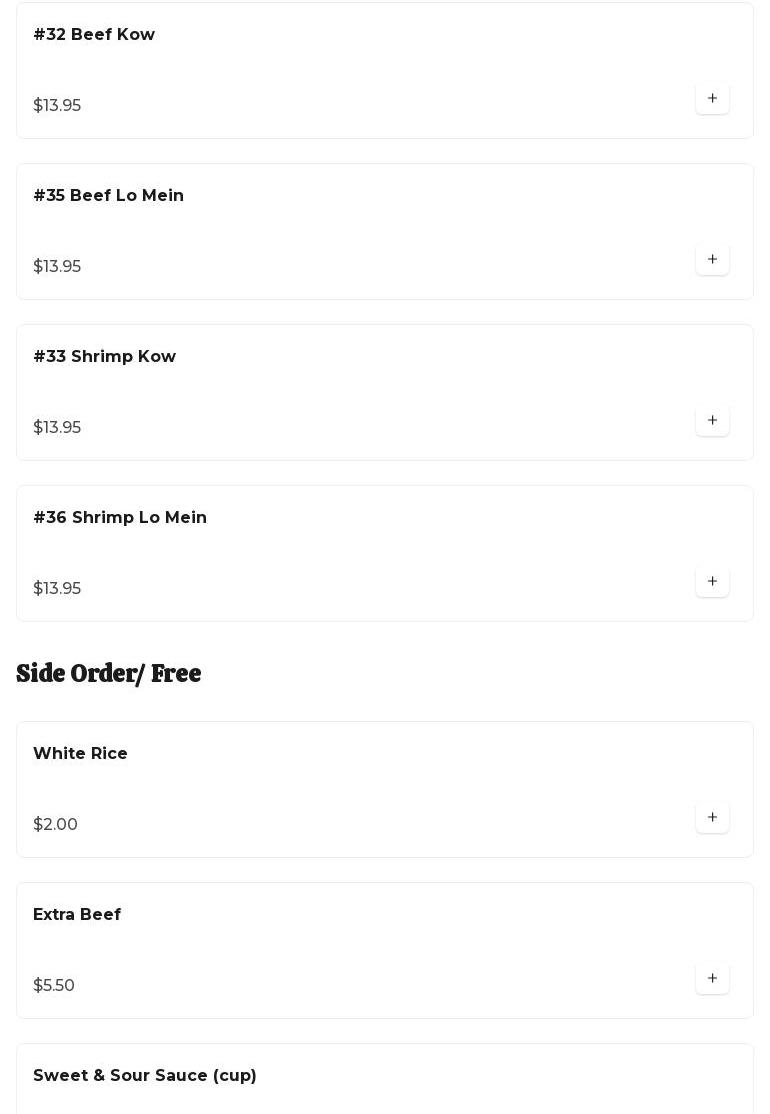Open #36 Shrimp Lo Mein details

(120, 518)
